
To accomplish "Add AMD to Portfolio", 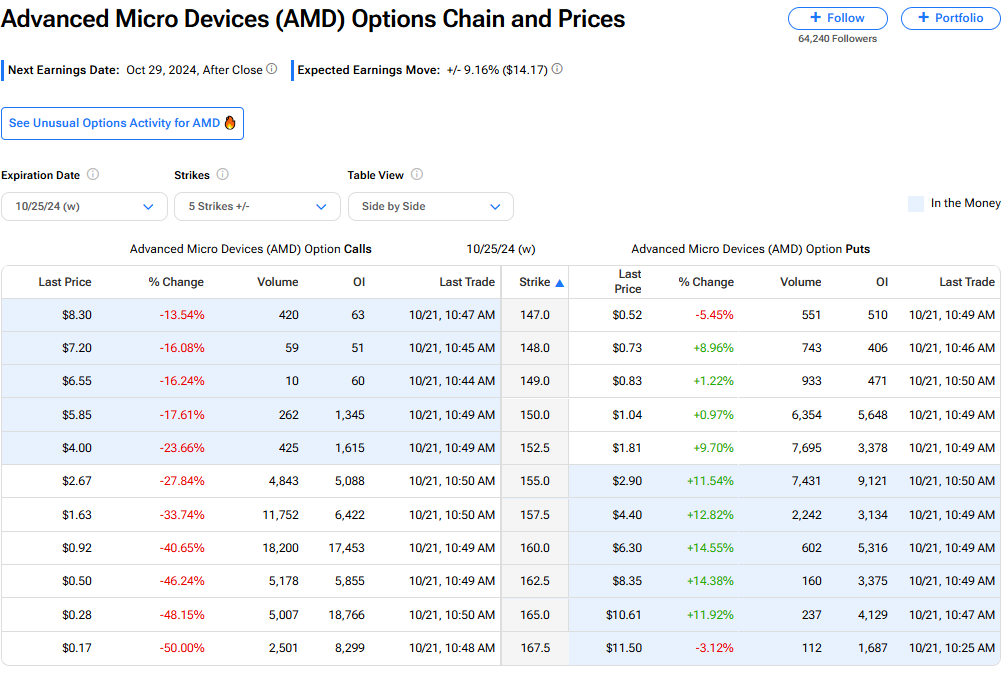I will click(950, 18).
